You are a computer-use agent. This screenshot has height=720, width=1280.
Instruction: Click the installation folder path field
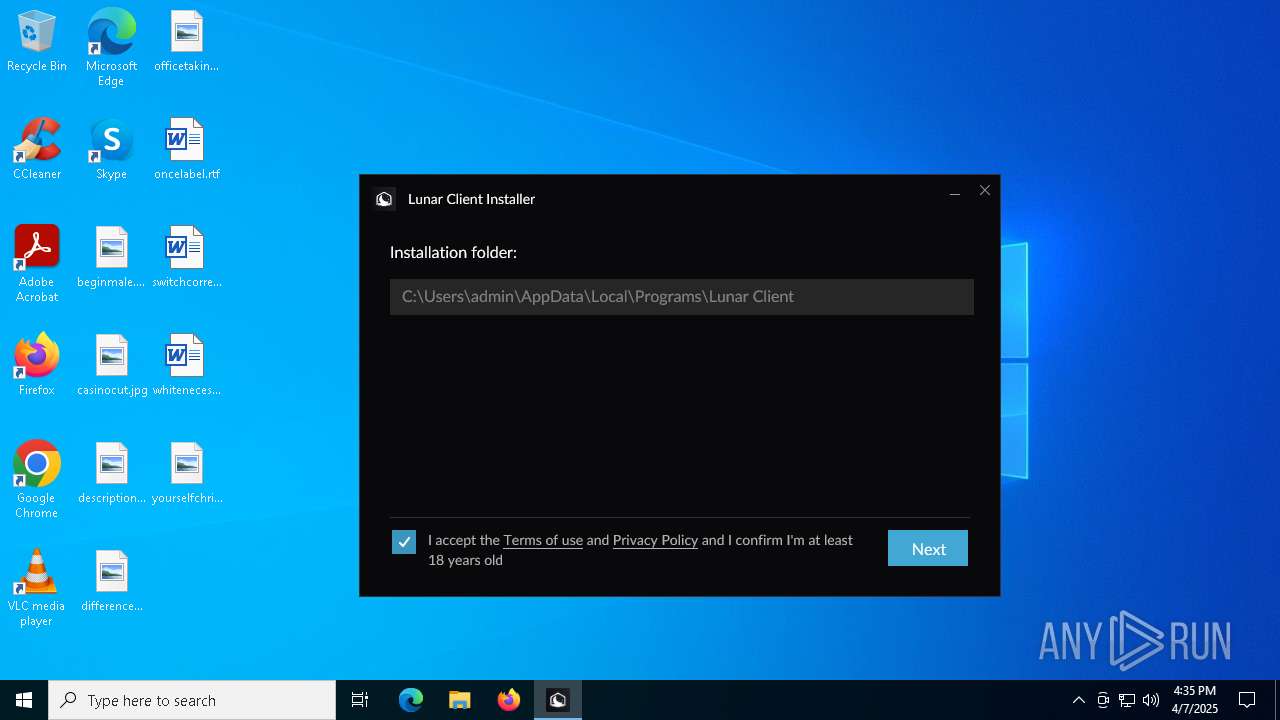coord(681,297)
